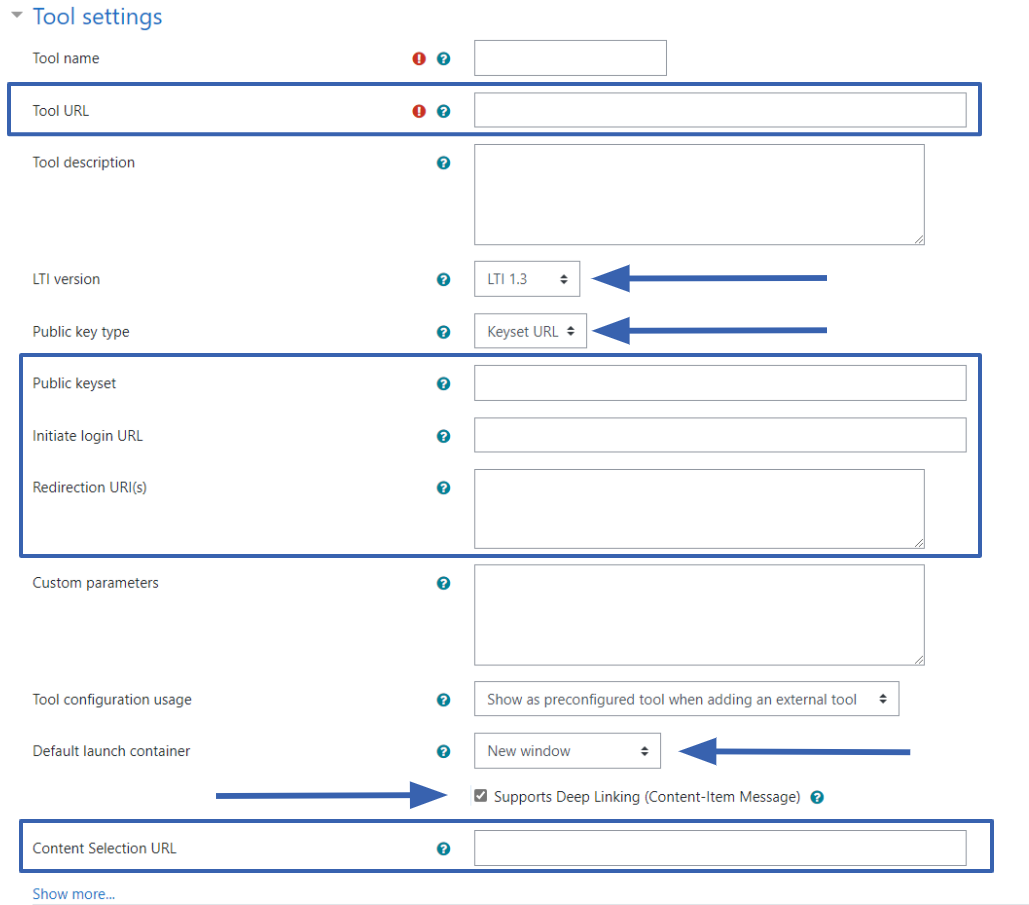Image resolution: width=1029 pixels, height=905 pixels.
Task: Click help icon for Initiate login URL
Action: [x=444, y=436]
